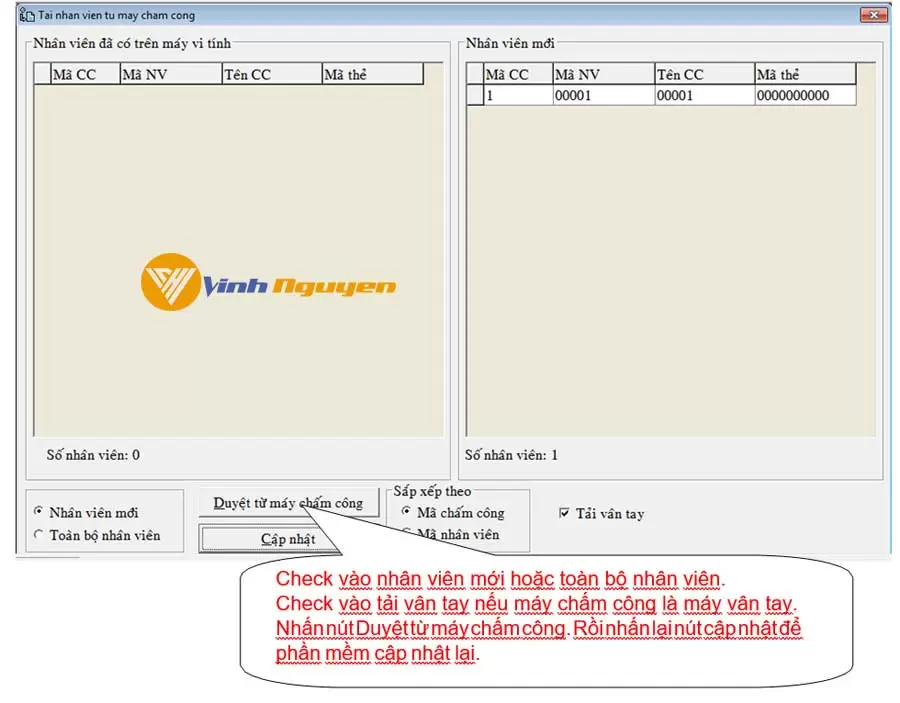Close the "Tai nhan vien tu may cham cong" window
The height and width of the screenshot is (703, 900).
coord(874,15)
